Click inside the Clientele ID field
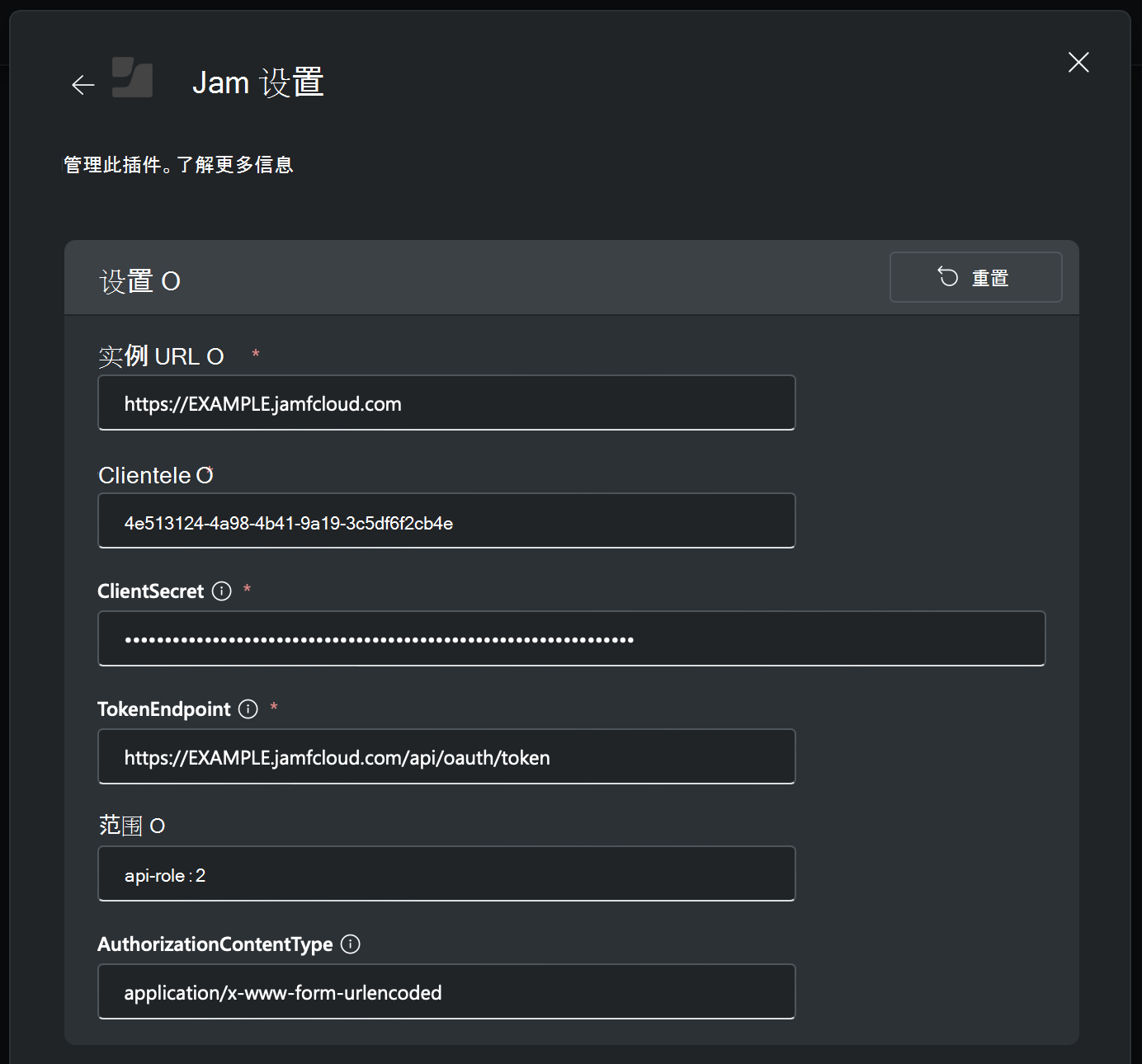This screenshot has height=1064, width=1142. click(446, 520)
